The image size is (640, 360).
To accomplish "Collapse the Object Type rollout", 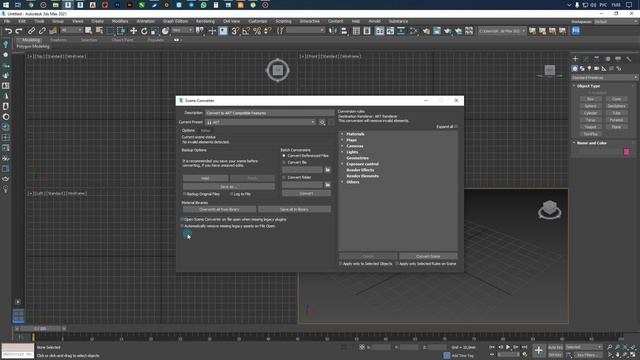I will 588,86.
